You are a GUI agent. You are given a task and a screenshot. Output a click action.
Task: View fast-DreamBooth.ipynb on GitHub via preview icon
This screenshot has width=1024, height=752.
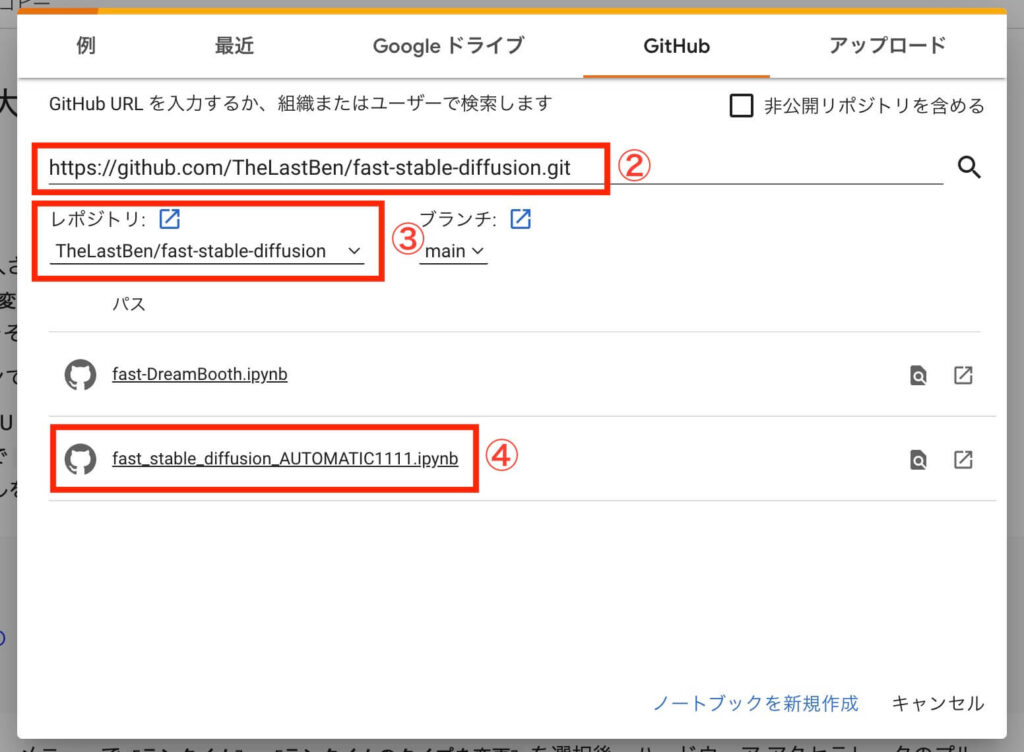click(x=918, y=375)
